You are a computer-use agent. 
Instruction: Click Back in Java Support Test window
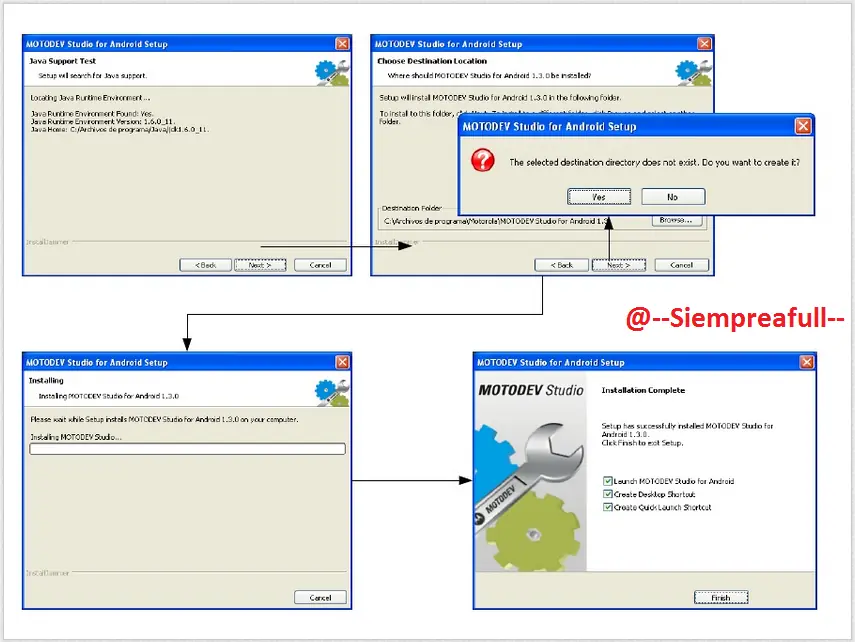[x=206, y=265]
